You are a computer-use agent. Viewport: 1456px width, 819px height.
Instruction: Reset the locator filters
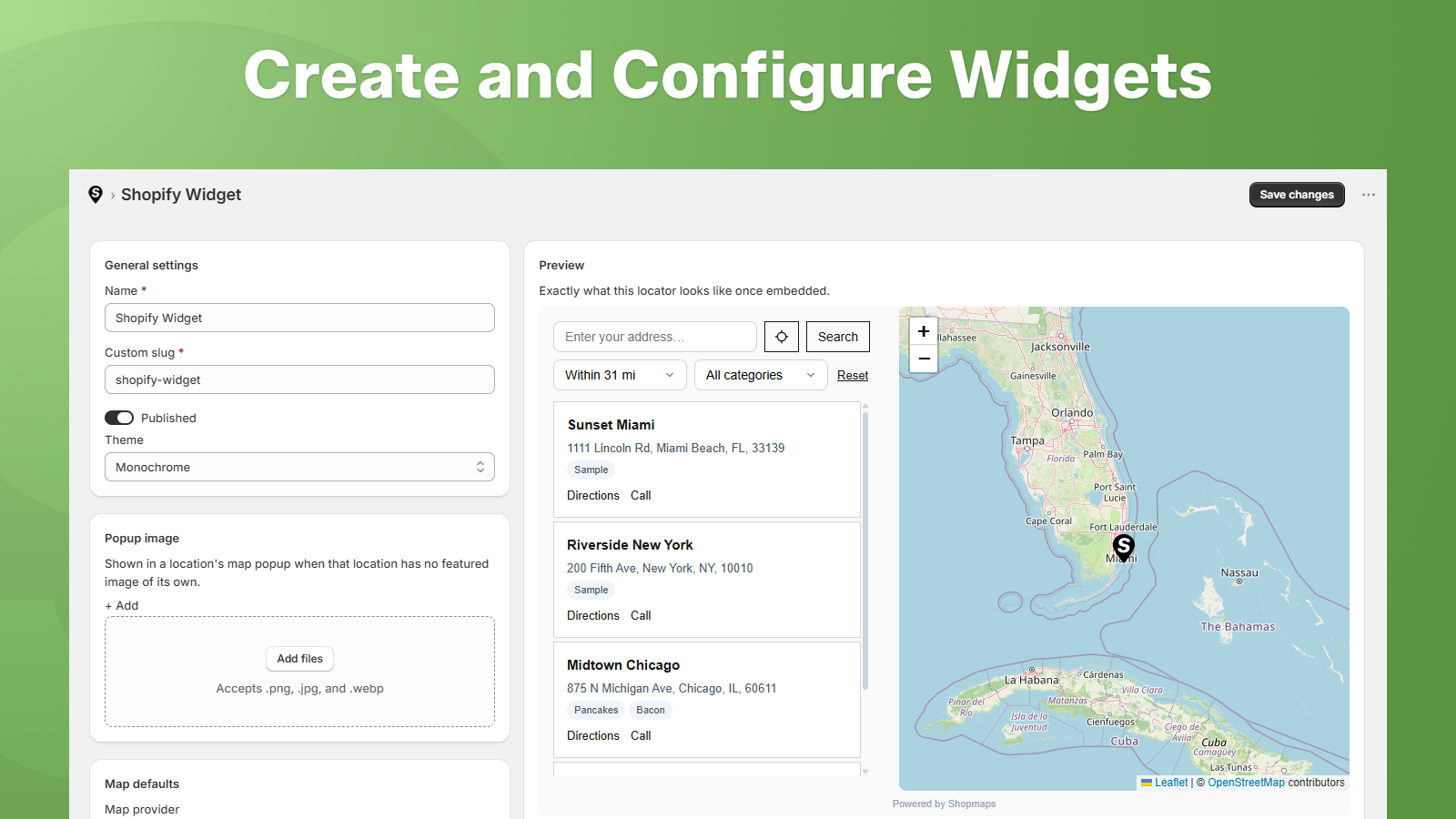[x=853, y=375]
